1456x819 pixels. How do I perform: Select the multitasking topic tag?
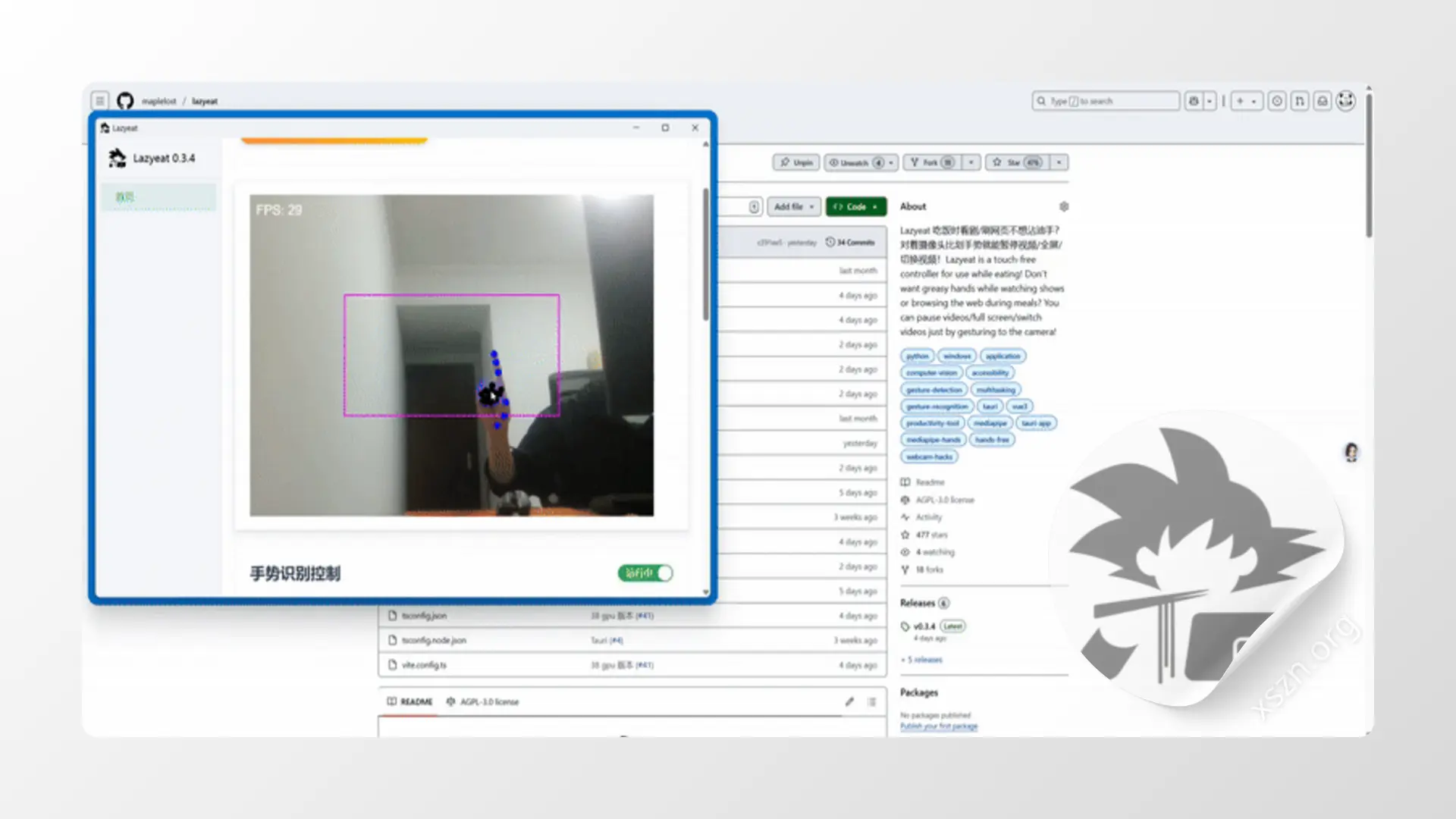996,390
